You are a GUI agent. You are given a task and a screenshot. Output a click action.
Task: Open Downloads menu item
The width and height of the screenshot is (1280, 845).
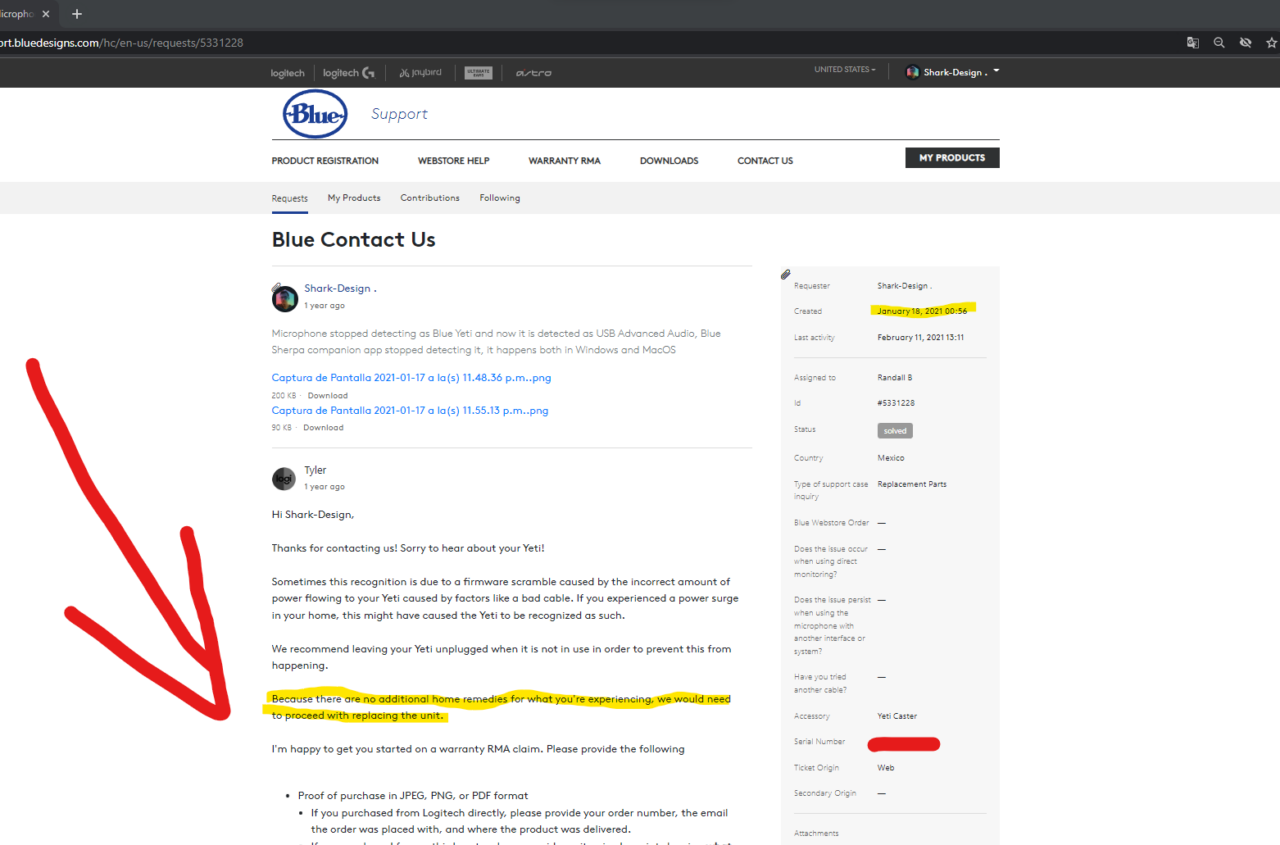(669, 161)
